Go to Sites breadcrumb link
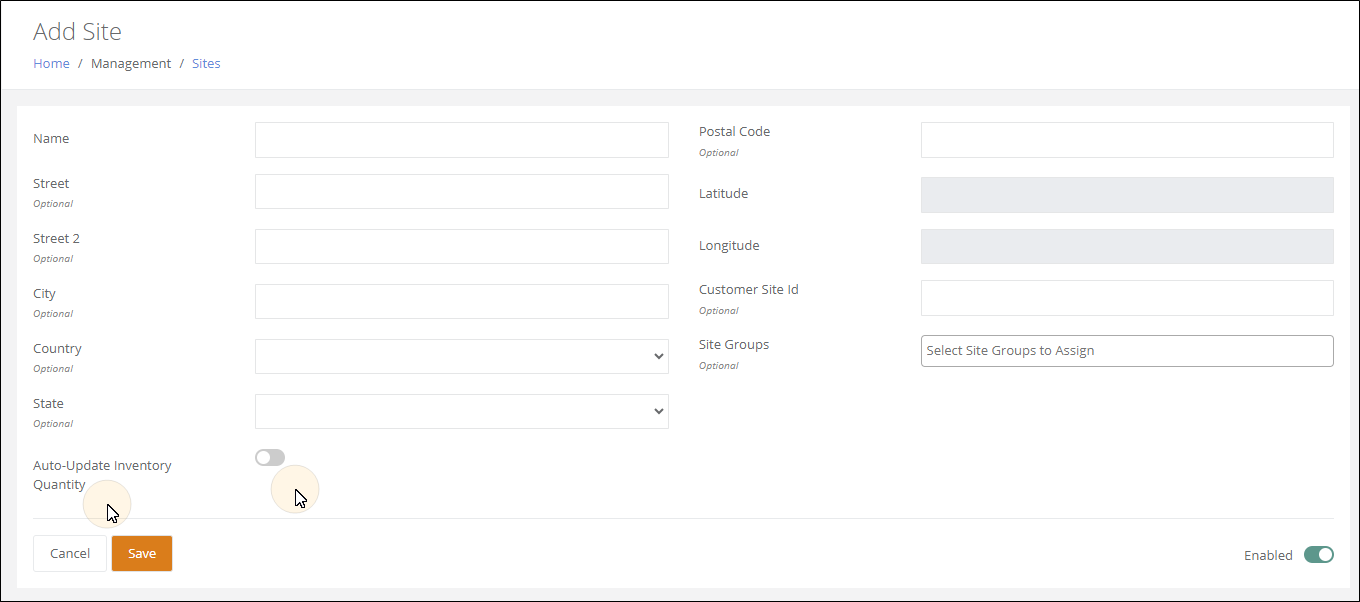The image size is (1360, 602). coord(206,63)
